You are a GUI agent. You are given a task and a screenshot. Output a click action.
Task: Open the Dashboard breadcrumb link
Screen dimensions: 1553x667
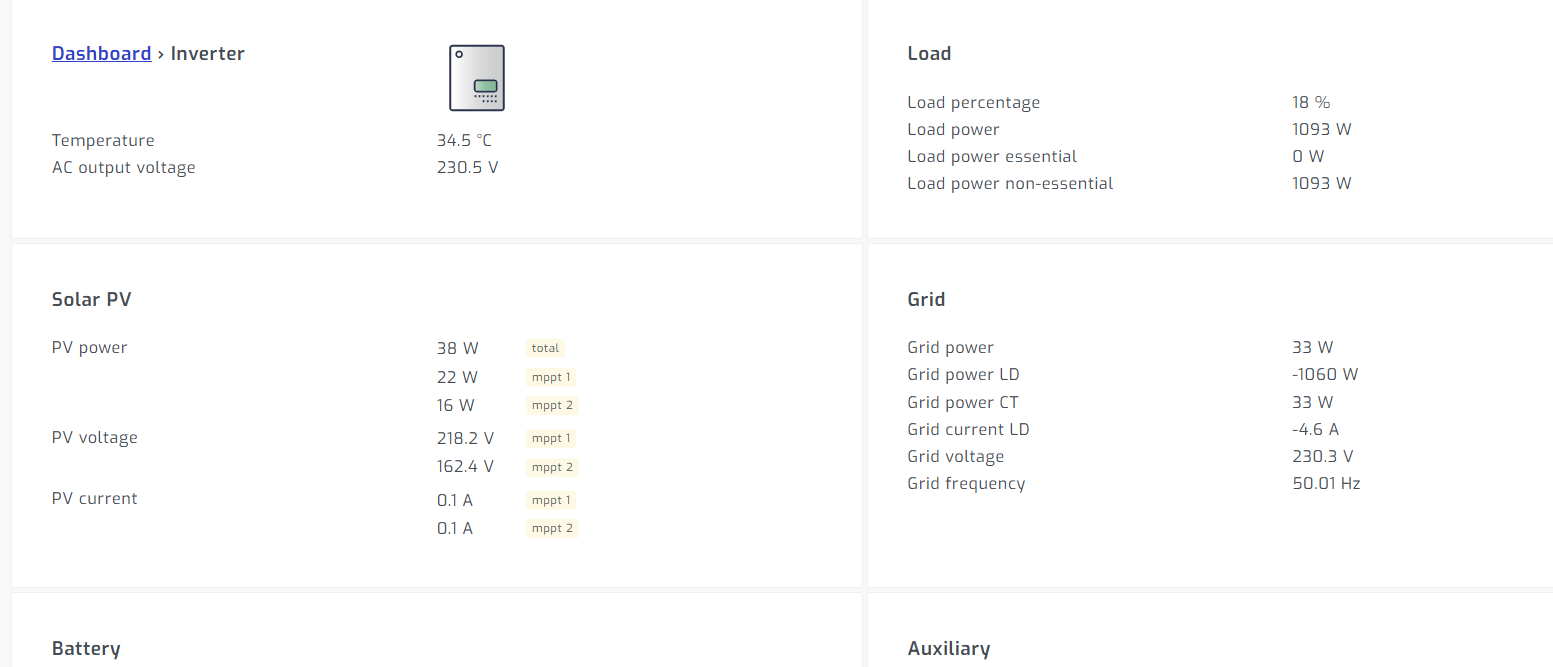[x=101, y=54]
